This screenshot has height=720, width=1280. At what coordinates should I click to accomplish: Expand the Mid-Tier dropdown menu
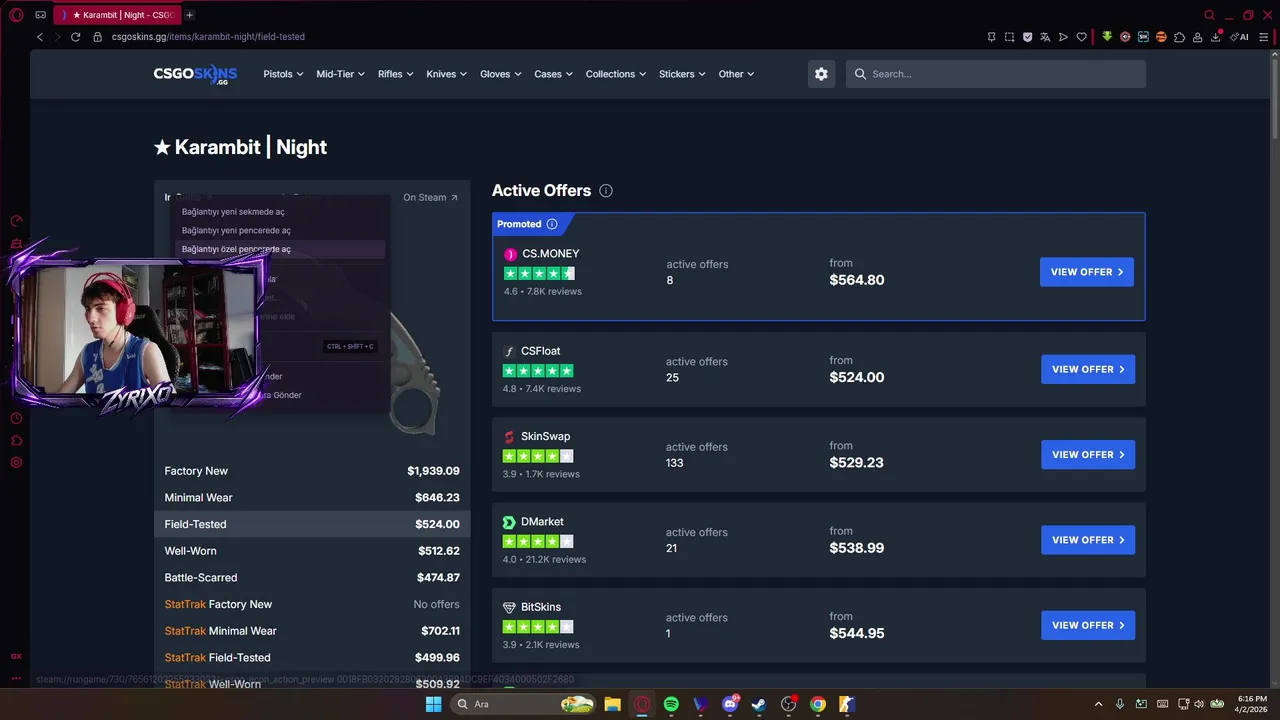click(340, 74)
